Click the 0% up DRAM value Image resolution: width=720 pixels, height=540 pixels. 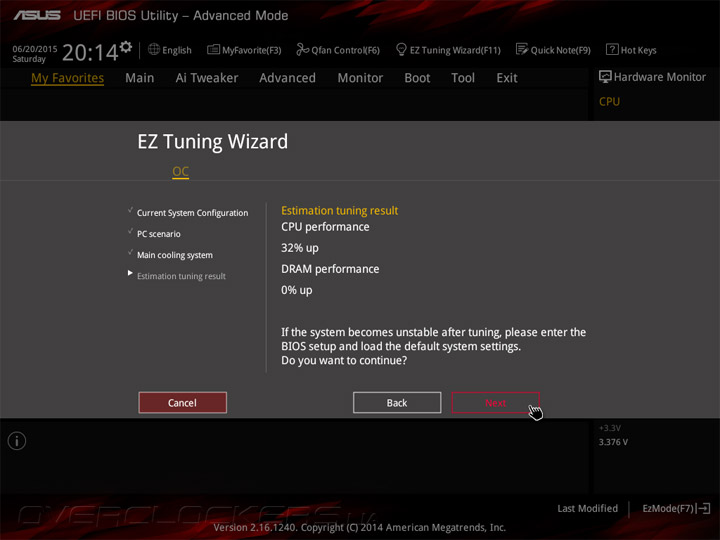(x=297, y=290)
